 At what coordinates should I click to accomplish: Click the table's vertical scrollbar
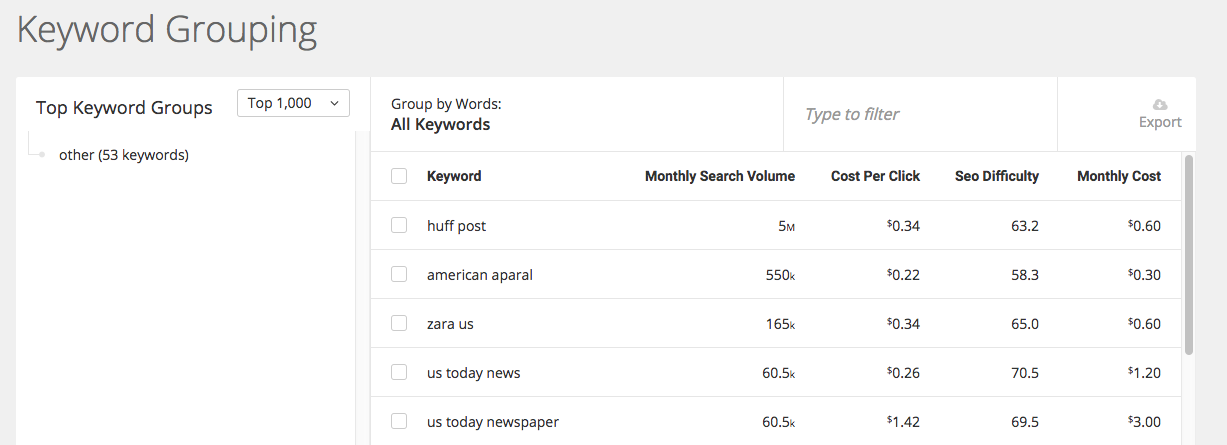[1188, 254]
